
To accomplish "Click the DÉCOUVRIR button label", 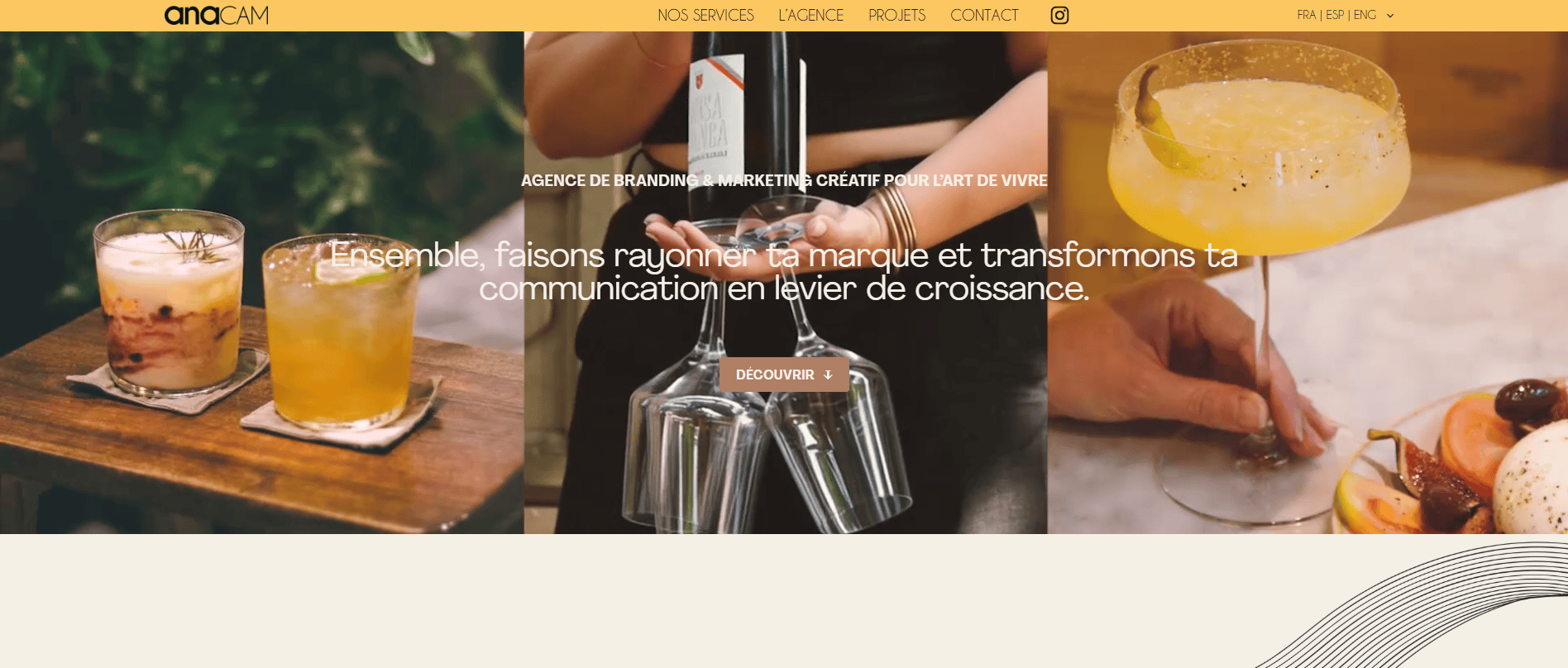I will [x=775, y=375].
